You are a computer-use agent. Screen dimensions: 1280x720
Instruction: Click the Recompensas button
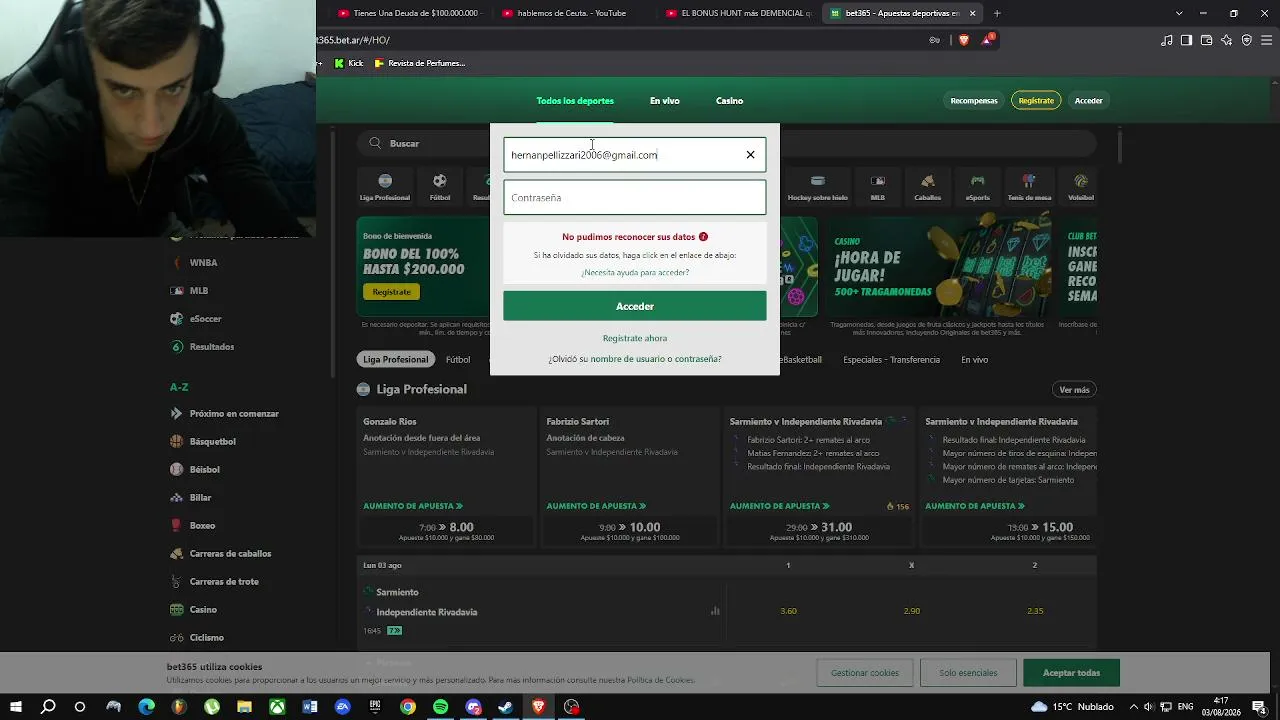pyautogui.click(x=974, y=101)
